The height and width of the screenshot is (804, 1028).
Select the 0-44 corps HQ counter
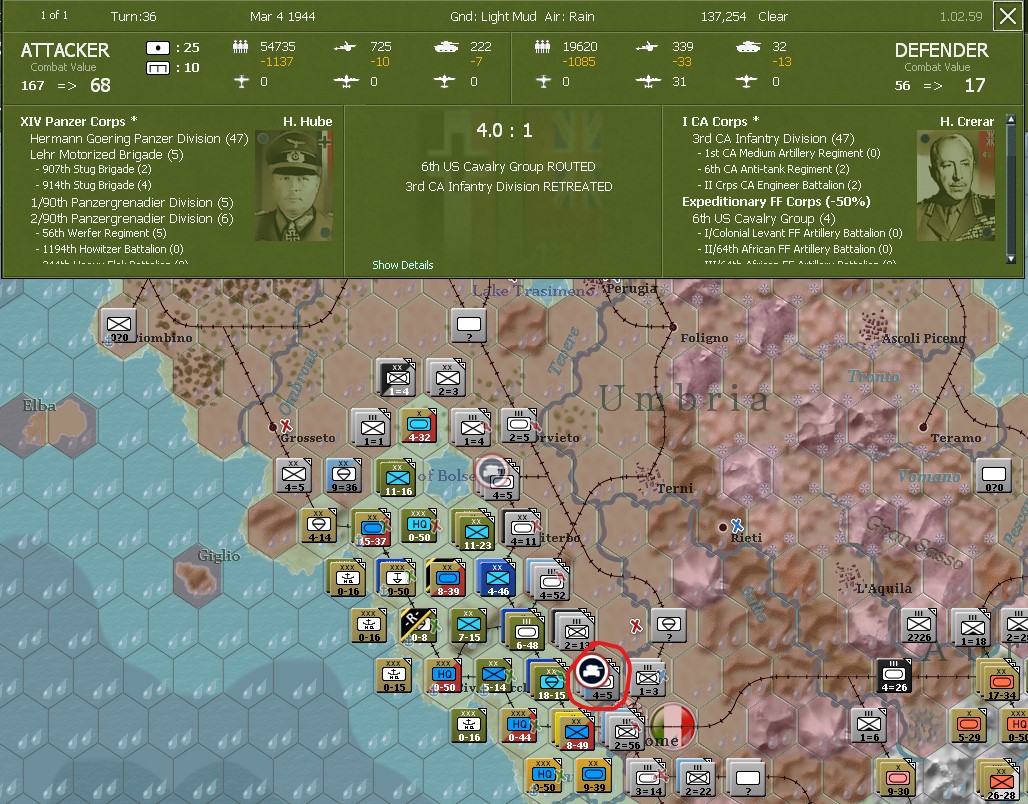pyautogui.click(x=519, y=726)
